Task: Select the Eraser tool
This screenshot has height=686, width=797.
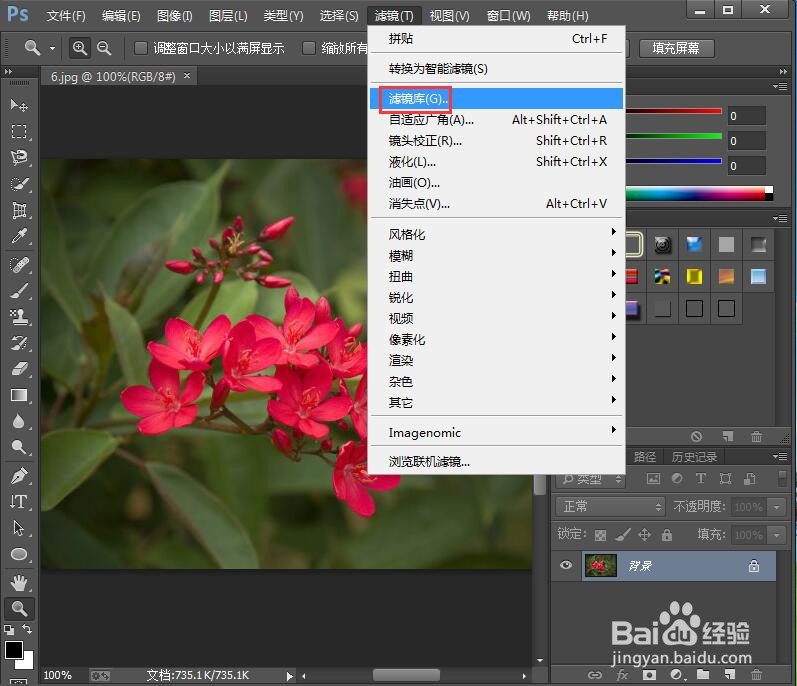Action: point(19,369)
